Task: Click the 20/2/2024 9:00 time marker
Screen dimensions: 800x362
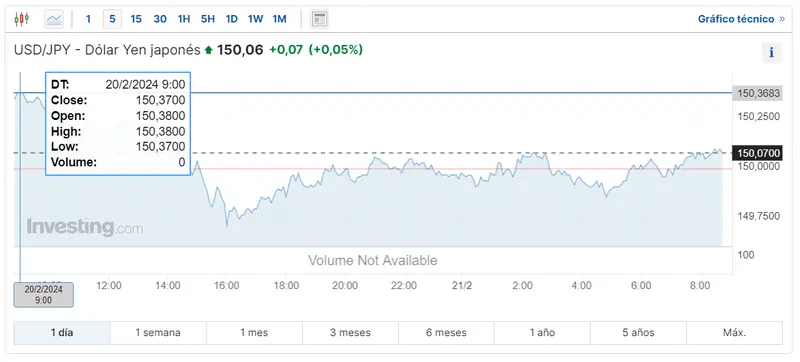Action: (43, 295)
